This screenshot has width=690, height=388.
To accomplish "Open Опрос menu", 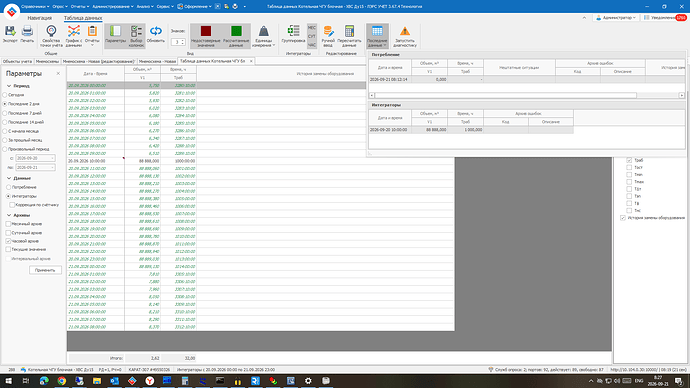I will pyautogui.click(x=60, y=7).
